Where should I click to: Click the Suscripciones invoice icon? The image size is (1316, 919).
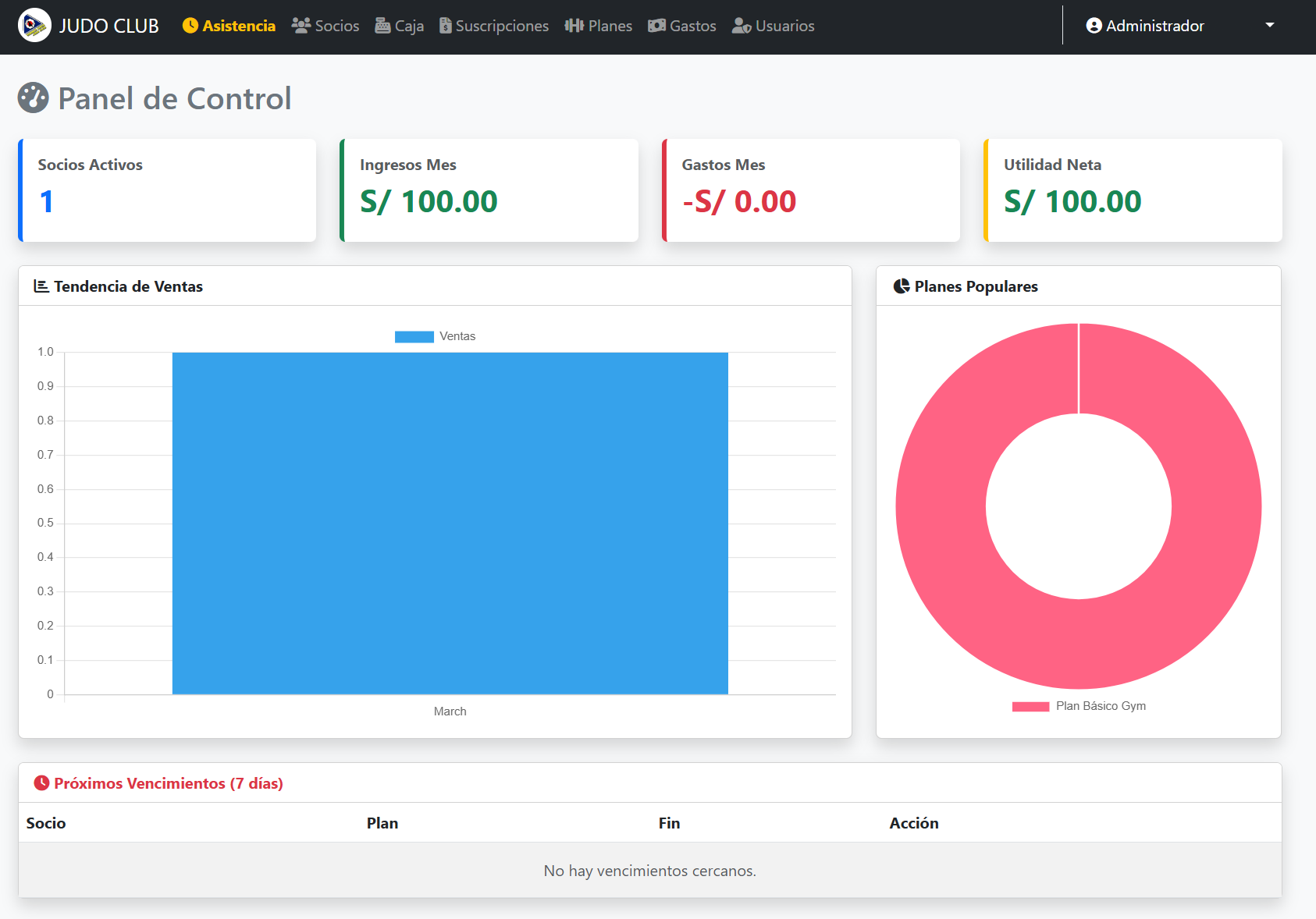click(x=446, y=26)
